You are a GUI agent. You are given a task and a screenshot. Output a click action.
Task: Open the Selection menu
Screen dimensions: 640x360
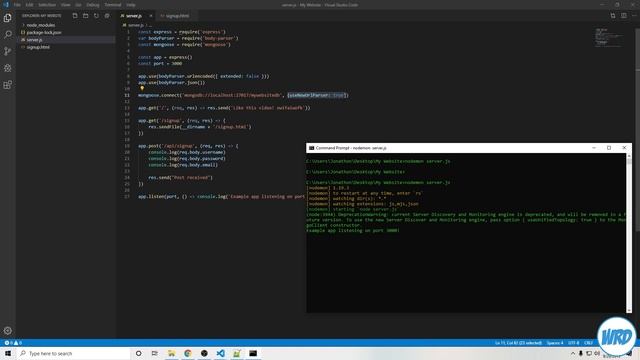click(47, 5)
